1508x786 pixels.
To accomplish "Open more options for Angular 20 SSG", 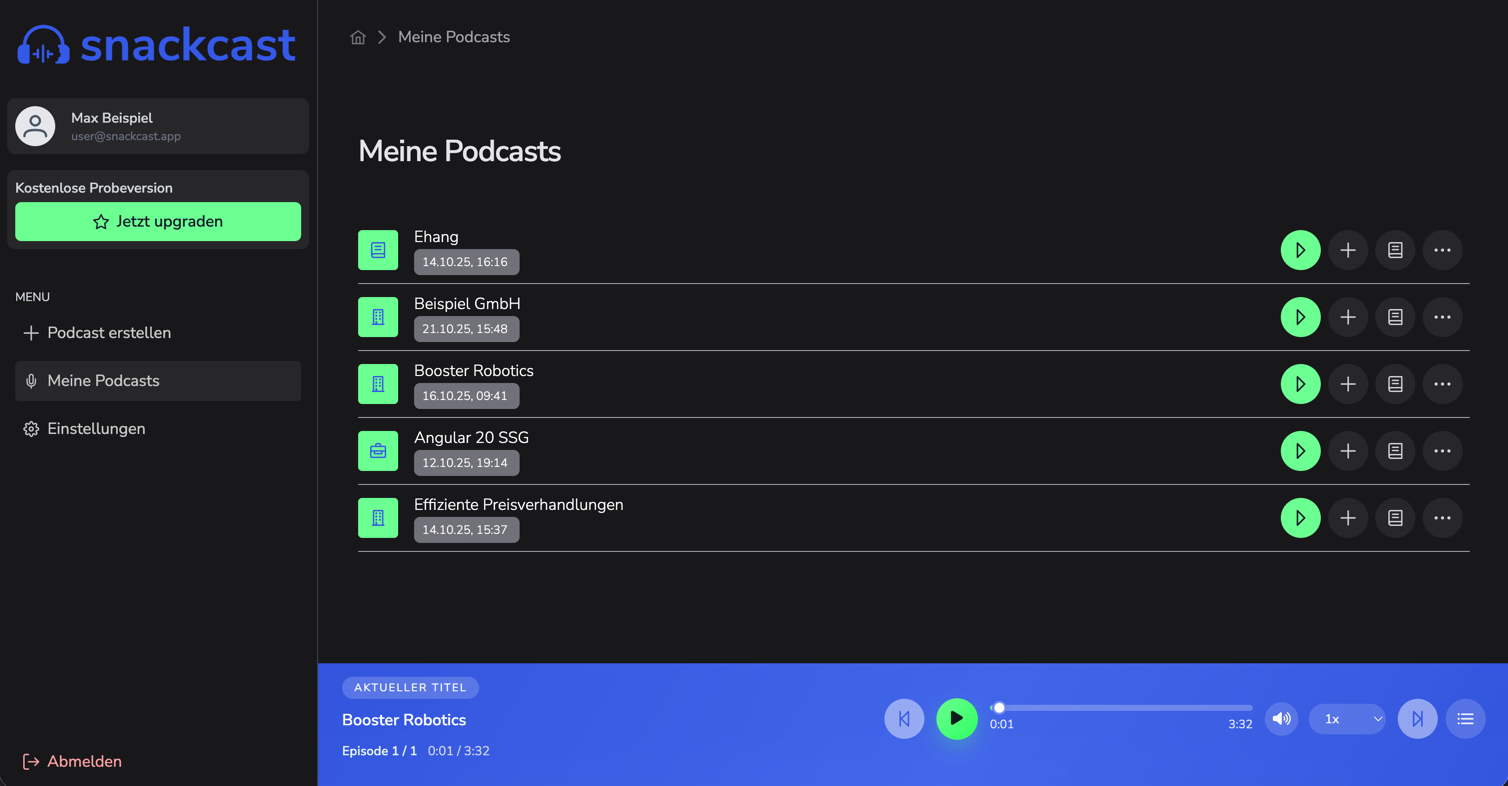I will [x=1442, y=450].
